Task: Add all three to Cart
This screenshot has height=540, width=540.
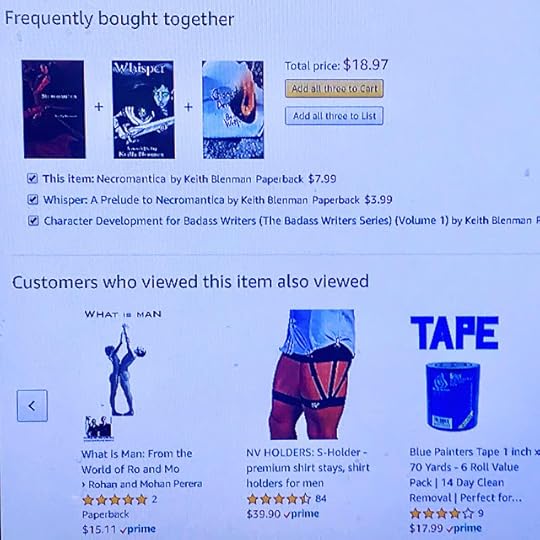Action: [x=334, y=89]
